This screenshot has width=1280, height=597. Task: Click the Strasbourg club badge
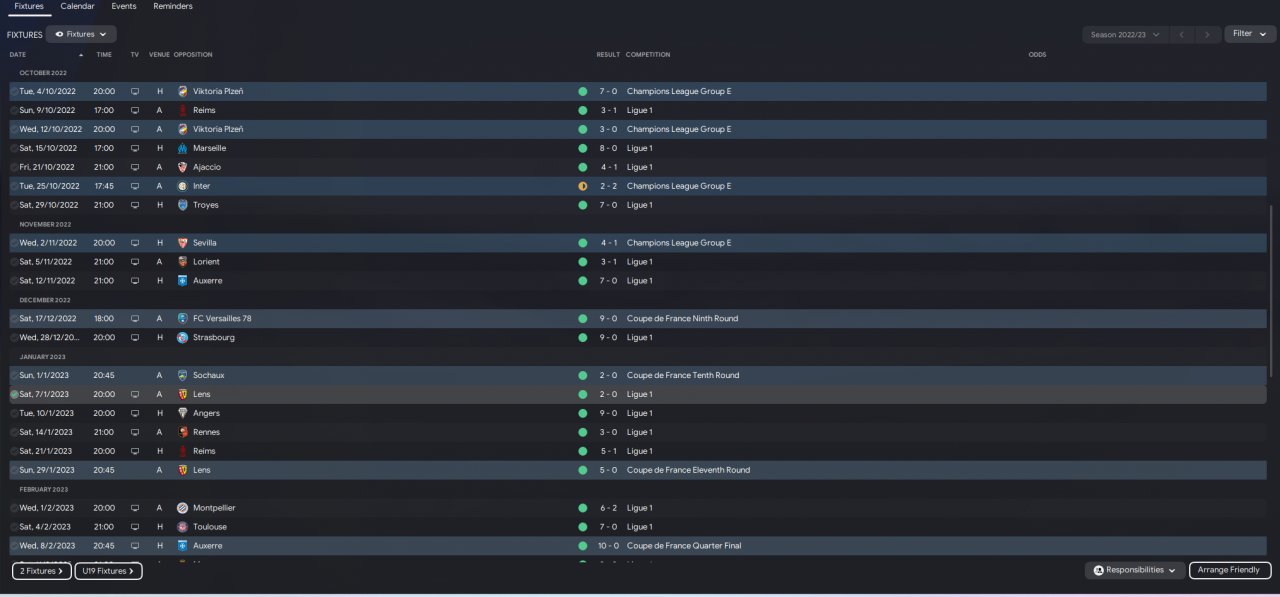(182, 338)
